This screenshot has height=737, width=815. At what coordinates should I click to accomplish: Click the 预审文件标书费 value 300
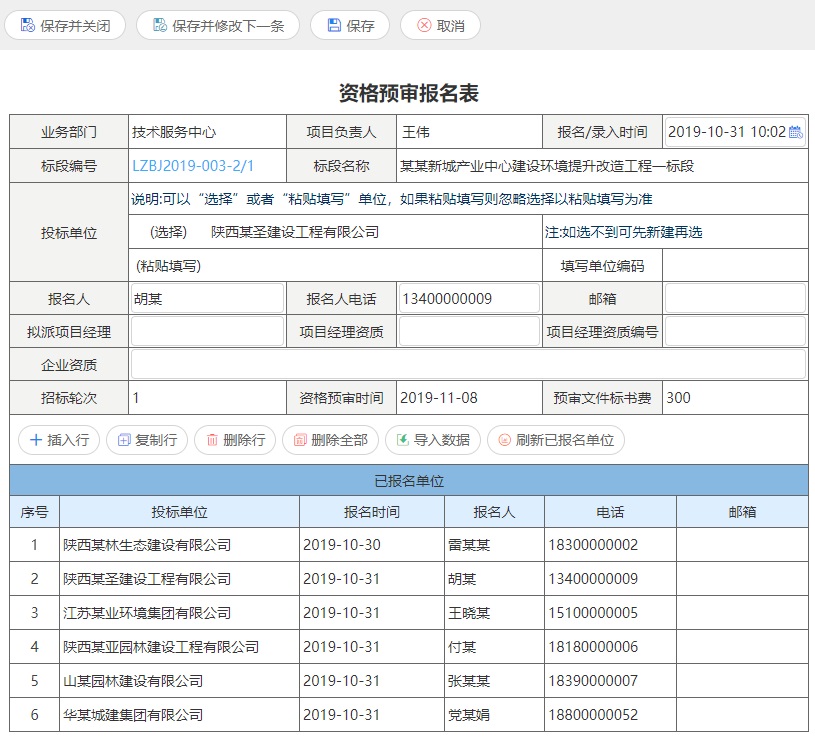[x=678, y=398]
